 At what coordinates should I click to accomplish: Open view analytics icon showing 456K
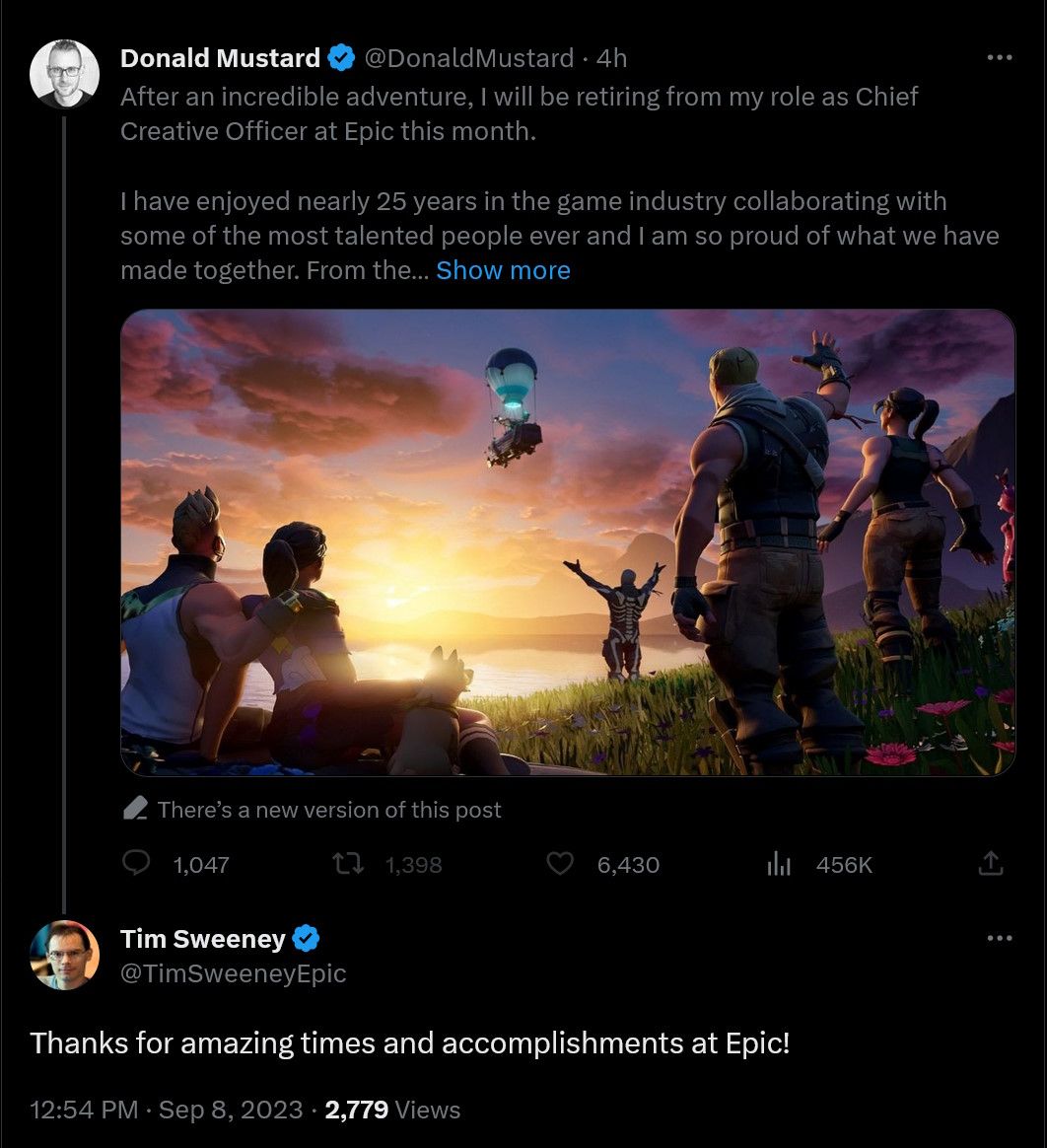[780, 865]
